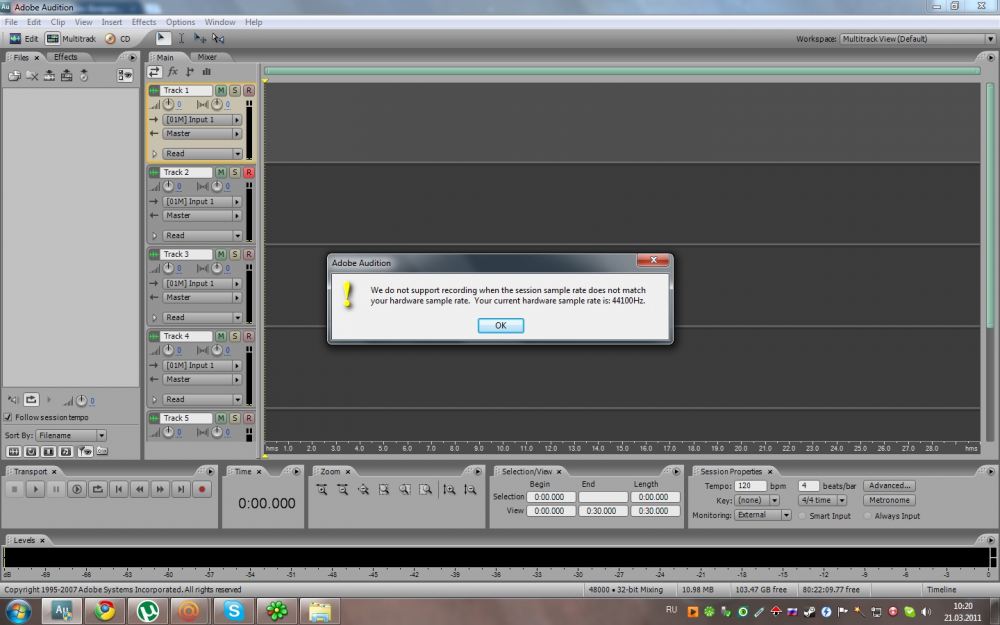Select the Move/Copy Clip tool
Viewport: 1000px width, 625px height.
pos(200,38)
